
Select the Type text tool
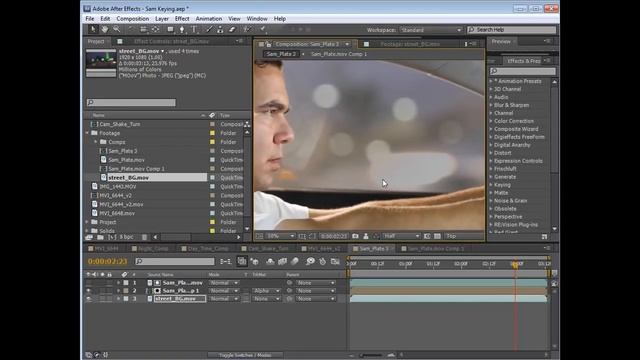coord(194,29)
